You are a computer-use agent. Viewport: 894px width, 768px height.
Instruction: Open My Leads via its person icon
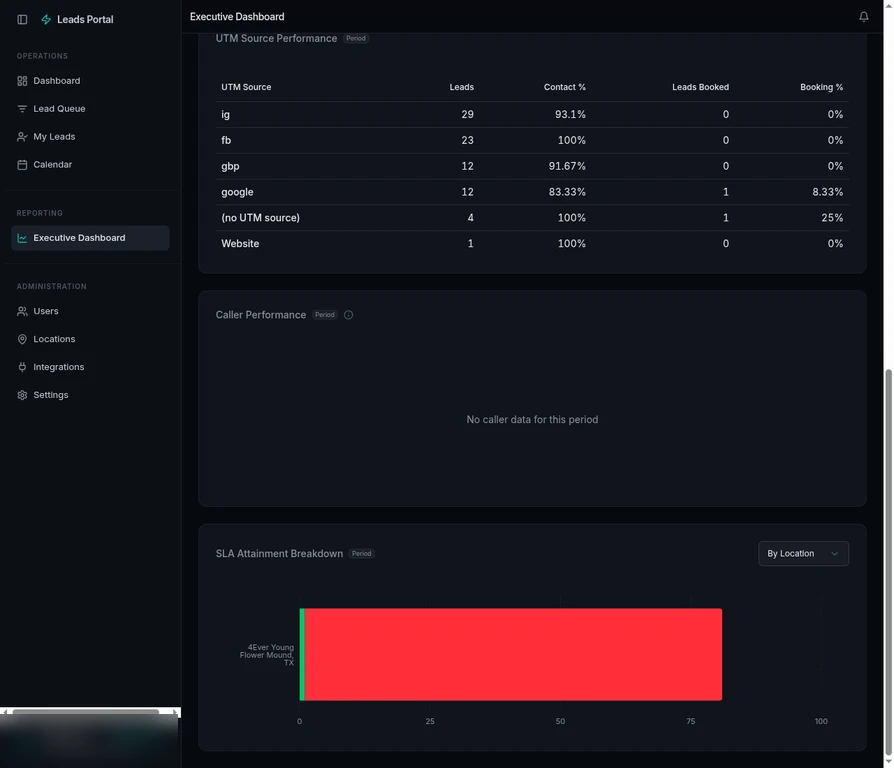tap(22, 136)
